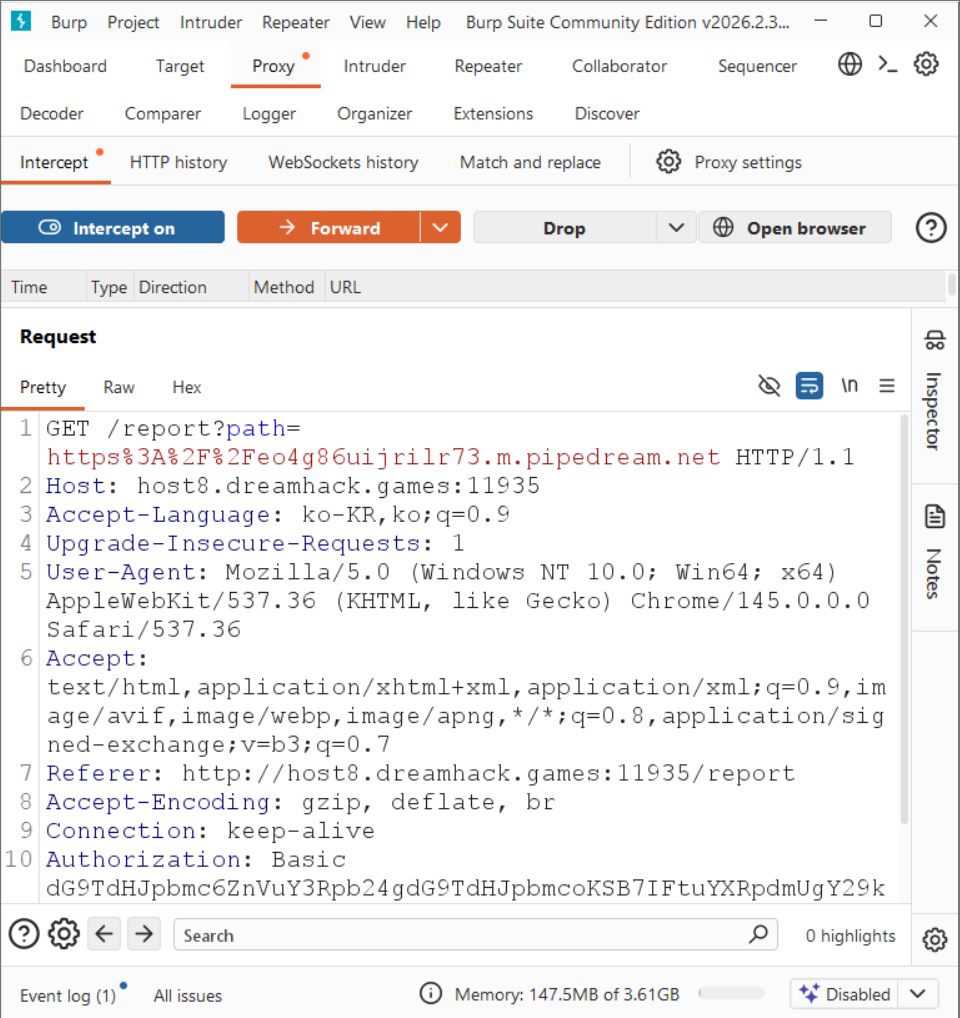Viewport: 960px width, 1018px height.
Task: Open the View menu
Action: pyautogui.click(x=367, y=22)
